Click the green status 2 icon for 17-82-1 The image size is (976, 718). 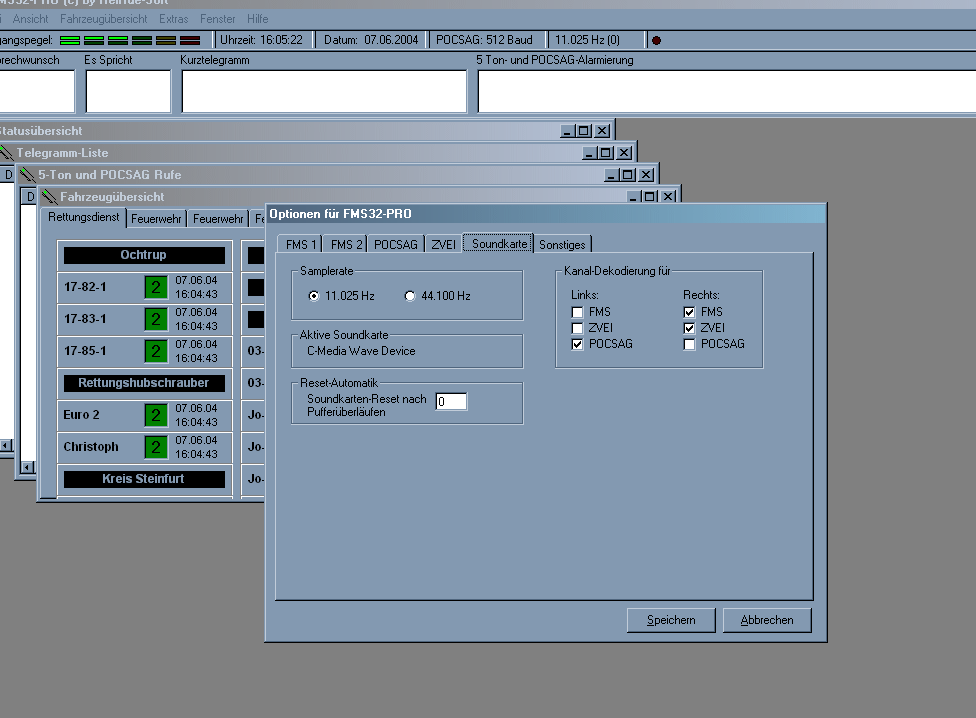click(x=155, y=287)
